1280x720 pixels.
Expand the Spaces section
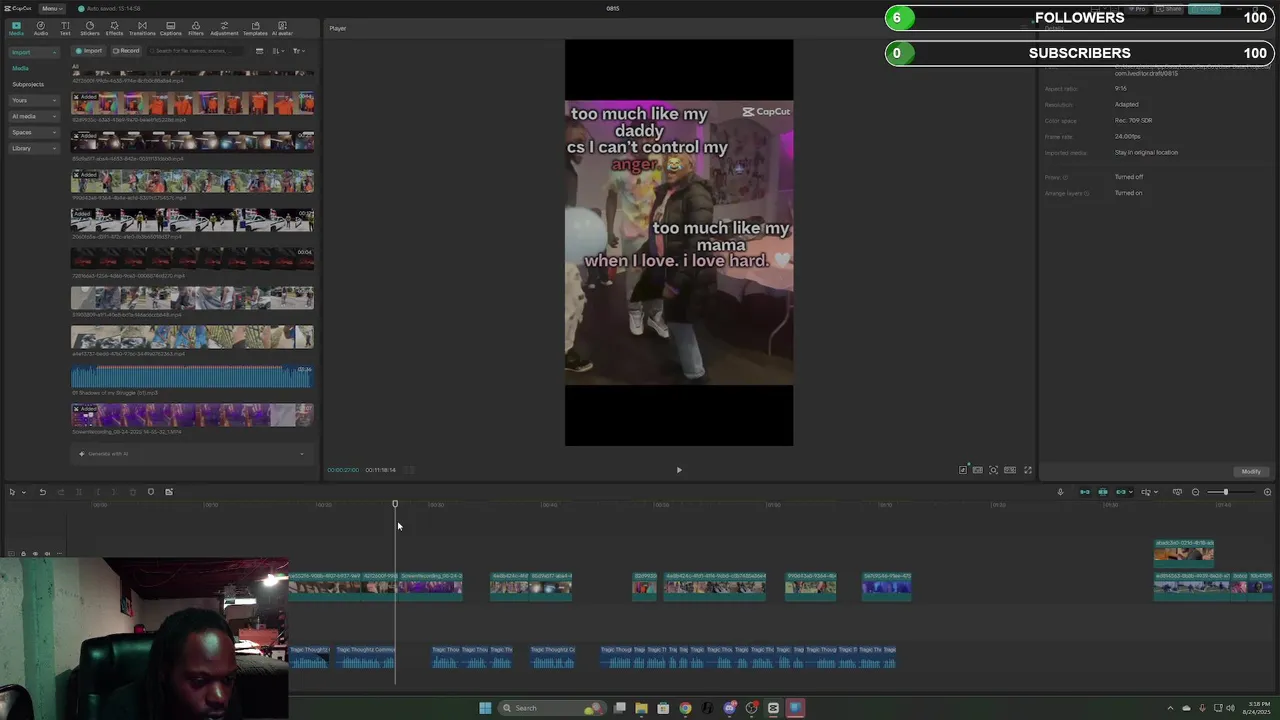[32, 132]
